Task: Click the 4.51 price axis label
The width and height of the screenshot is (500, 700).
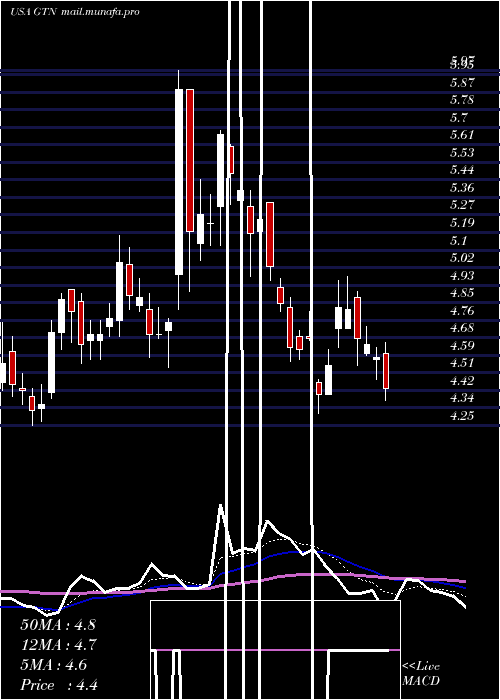Action: point(462,363)
